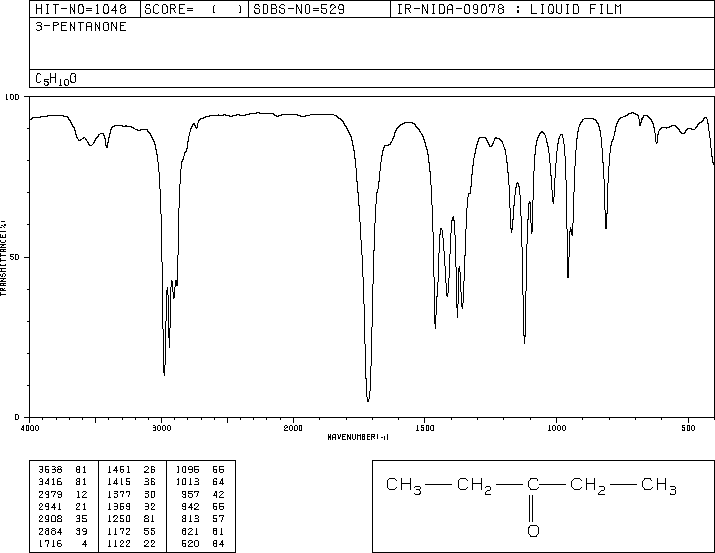Select peak table entry 1013
The height and width of the screenshot is (553, 715).
point(187,482)
